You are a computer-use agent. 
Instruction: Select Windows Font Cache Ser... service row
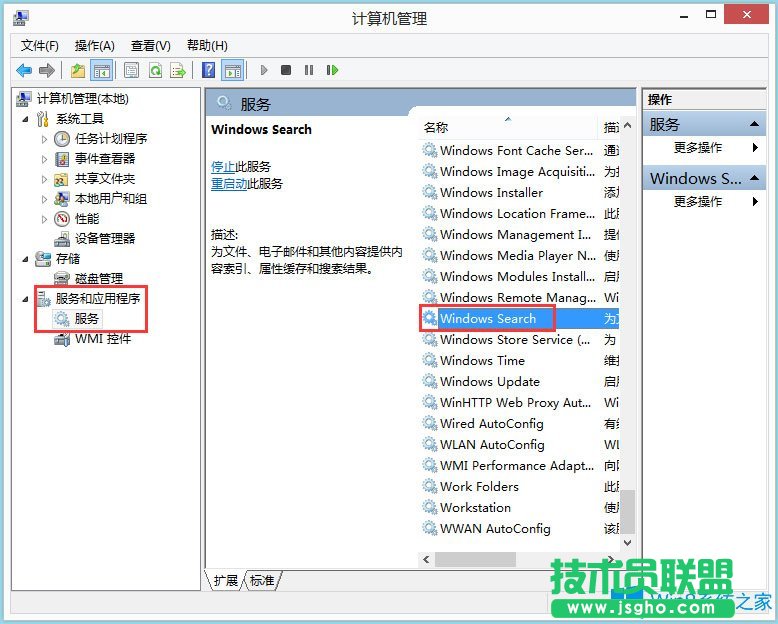519,150
